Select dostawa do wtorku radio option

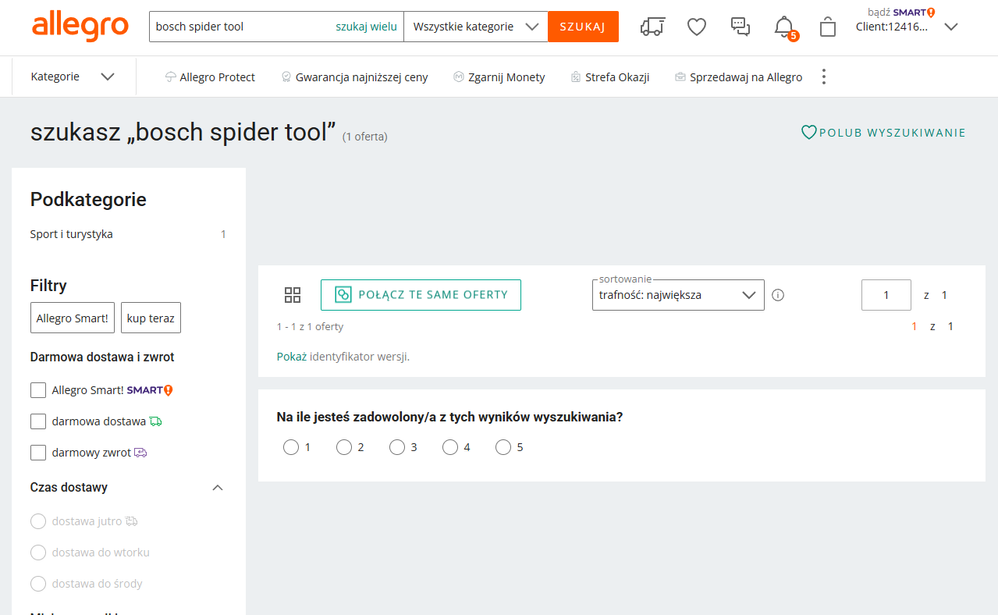38,552
